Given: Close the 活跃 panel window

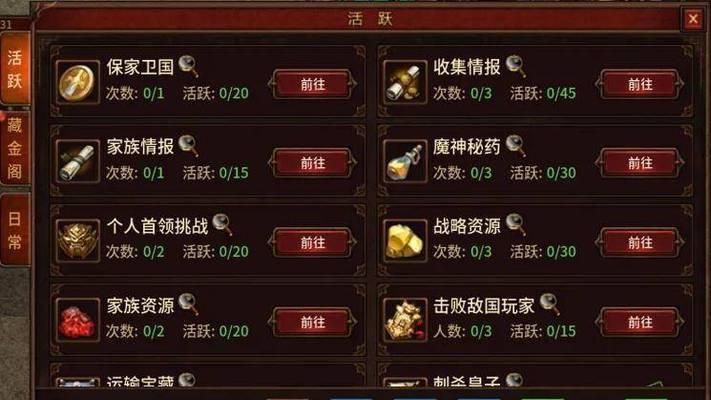Looking at the screenshot, I should coord(693,19).
